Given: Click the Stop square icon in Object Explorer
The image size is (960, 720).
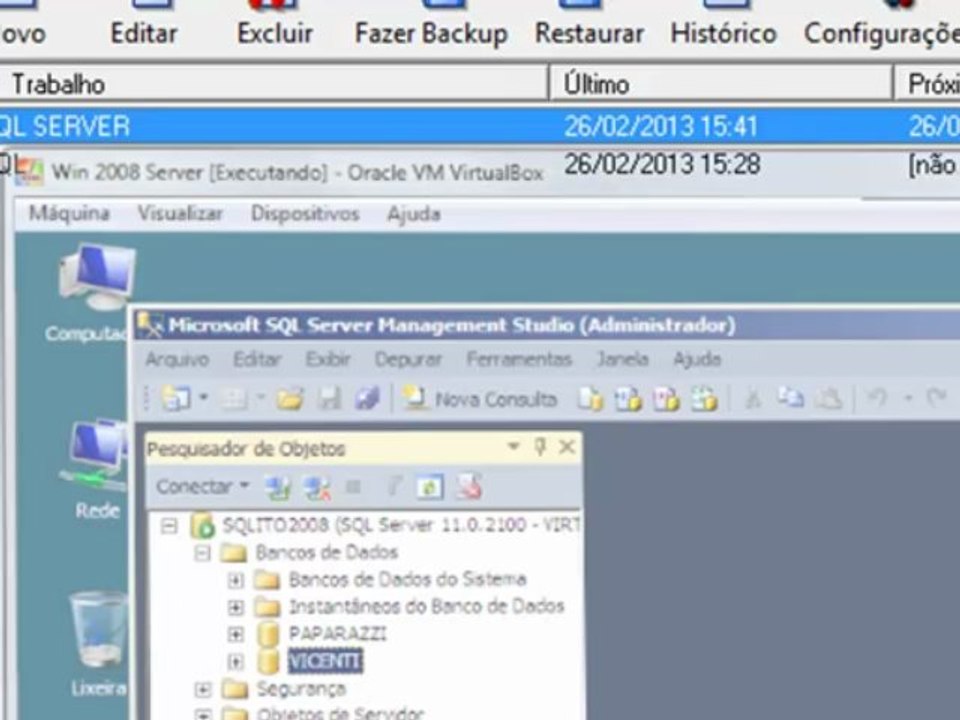Looking at the screenshot, I should (353, 487).
